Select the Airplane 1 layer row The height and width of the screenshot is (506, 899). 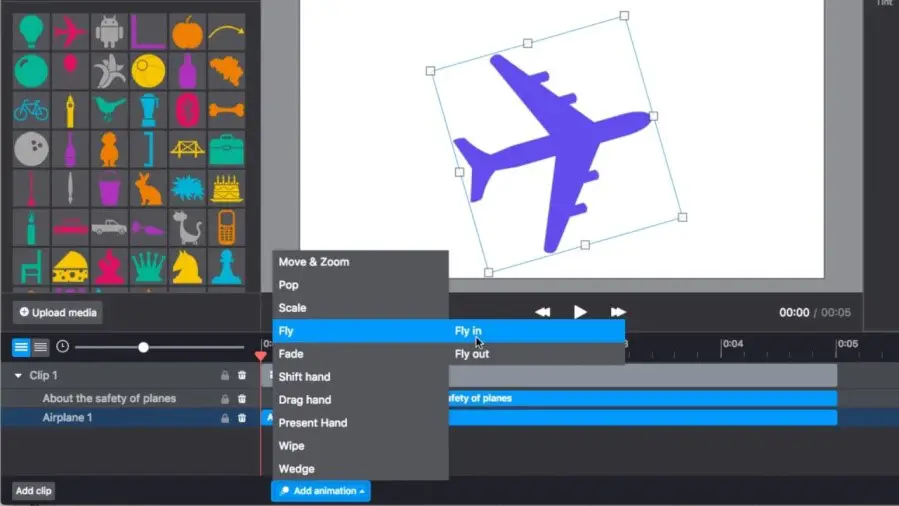pyautogui.click(x=131, y=418)
